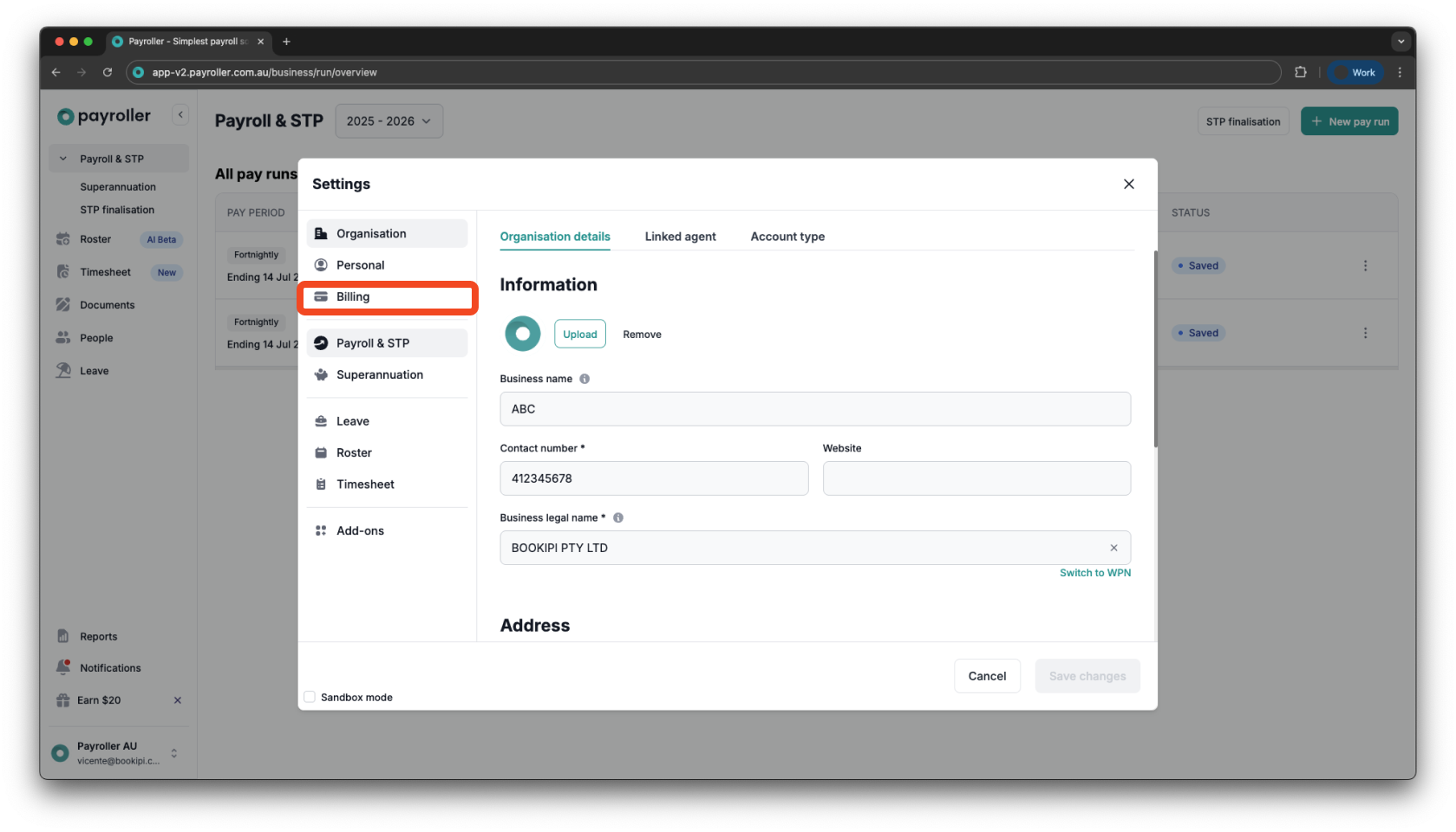The width and height of the screenshot is (1456, 832).
Task: Click the Payroller logo in top left
Action: [102, 115]
